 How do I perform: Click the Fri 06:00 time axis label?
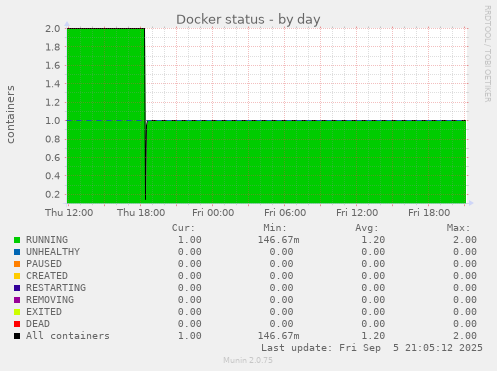(285, 213)
